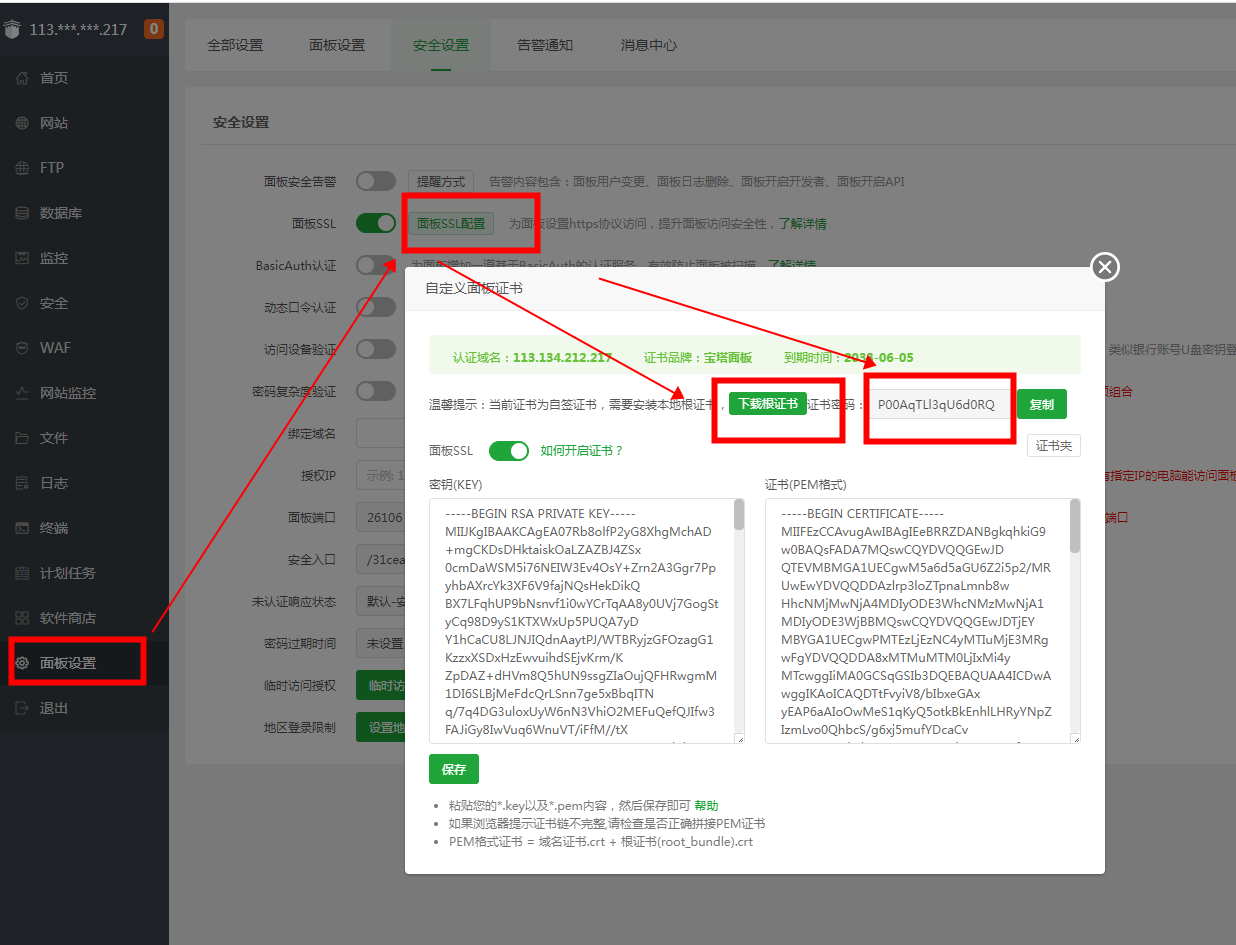Viewport: 1236px width, 945px height.
Task: Open the 数据库 database icon
Action: [x=22, y=213]
